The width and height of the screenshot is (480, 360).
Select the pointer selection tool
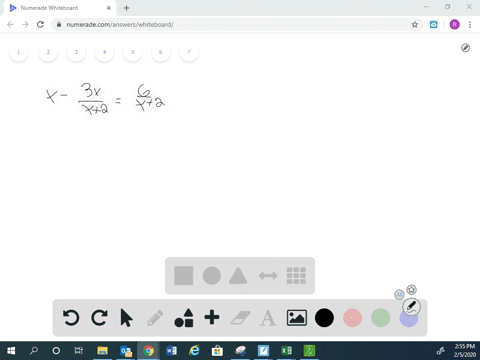(126, 318)
